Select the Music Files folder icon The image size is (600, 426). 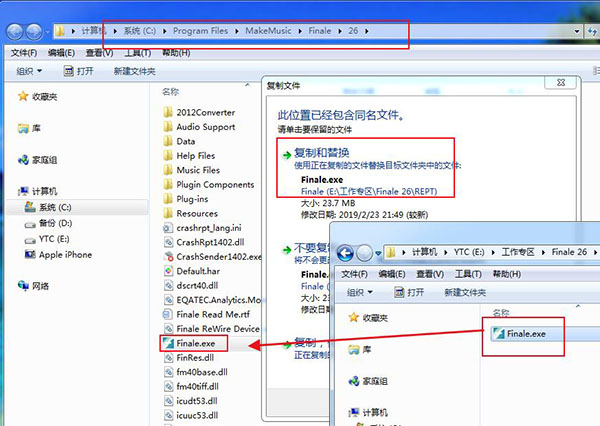coord(168,170)
